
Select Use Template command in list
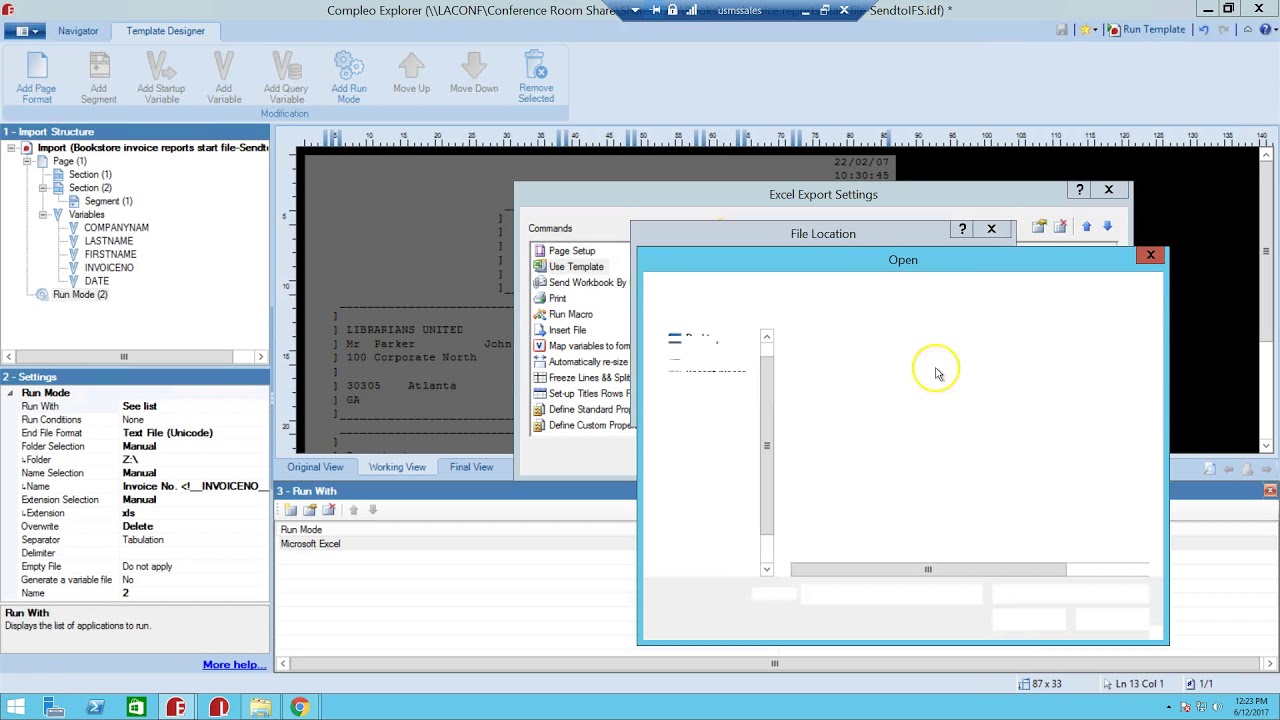tap(576, 267)
